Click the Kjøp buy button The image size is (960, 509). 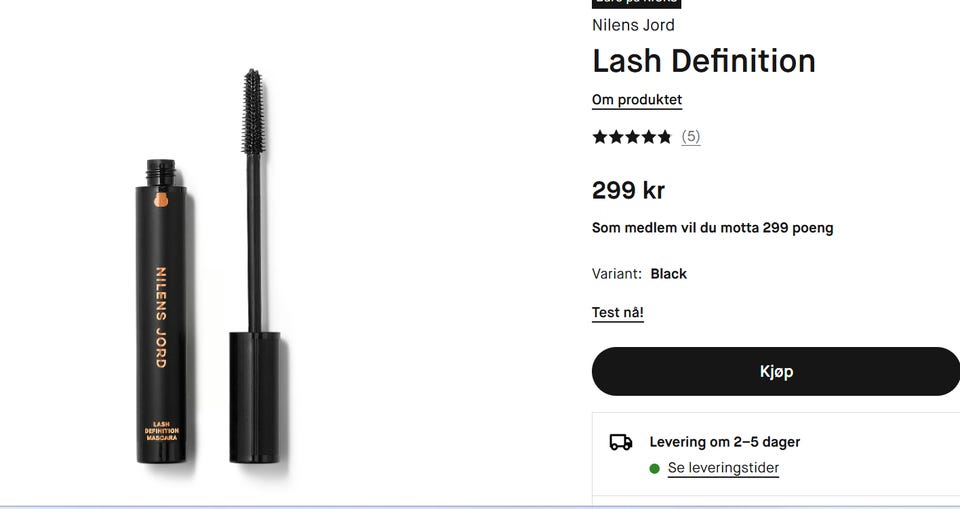(776, 371)
